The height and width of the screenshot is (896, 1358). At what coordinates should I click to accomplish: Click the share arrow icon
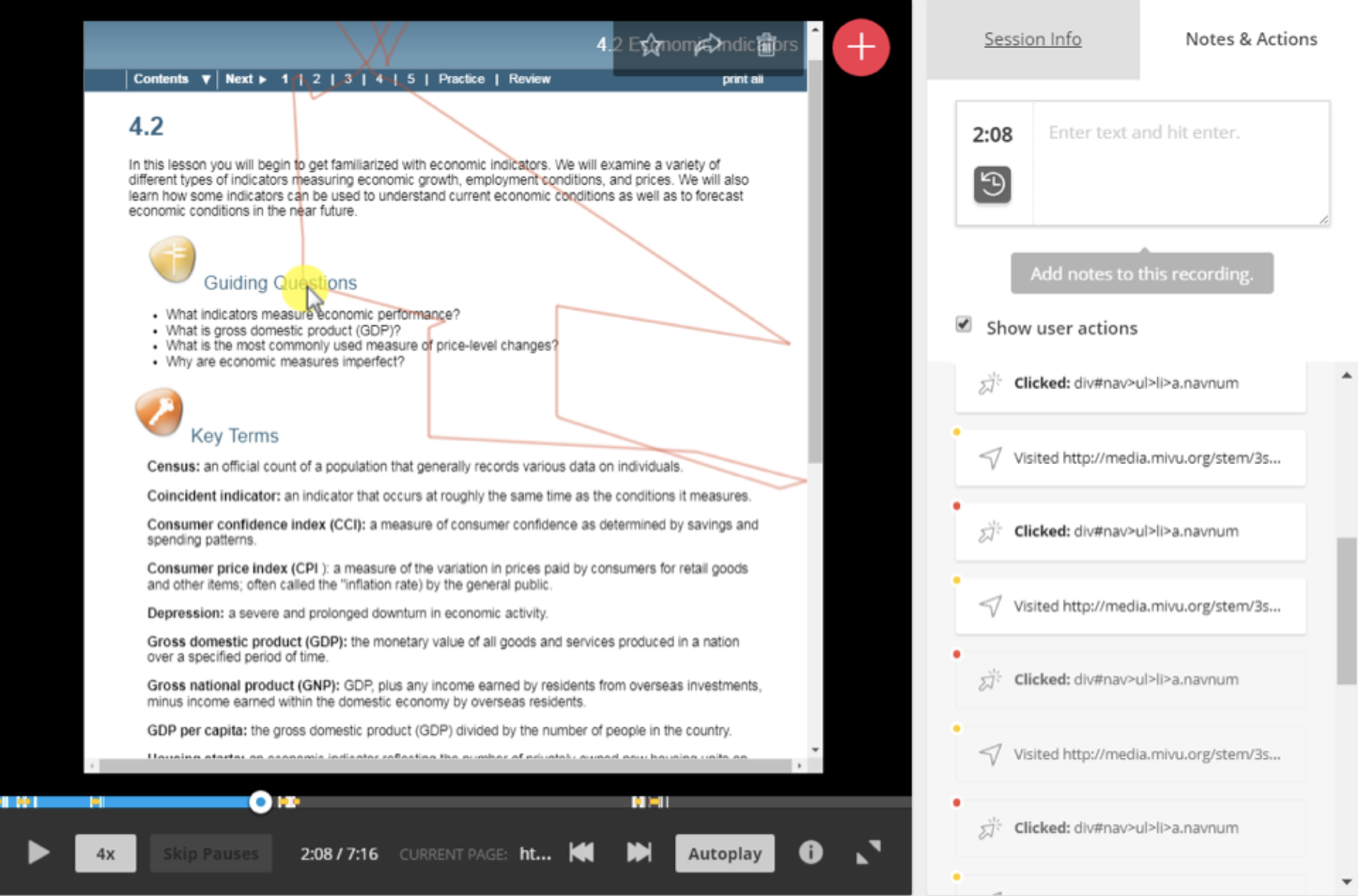click(x=708, y=44)
